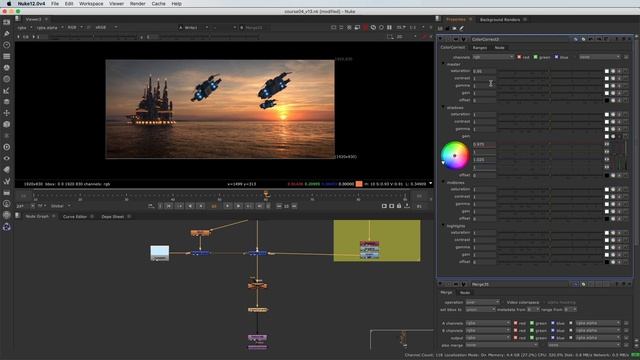Open the File menu
The image size is (640, 360).
tap(55, 4)
